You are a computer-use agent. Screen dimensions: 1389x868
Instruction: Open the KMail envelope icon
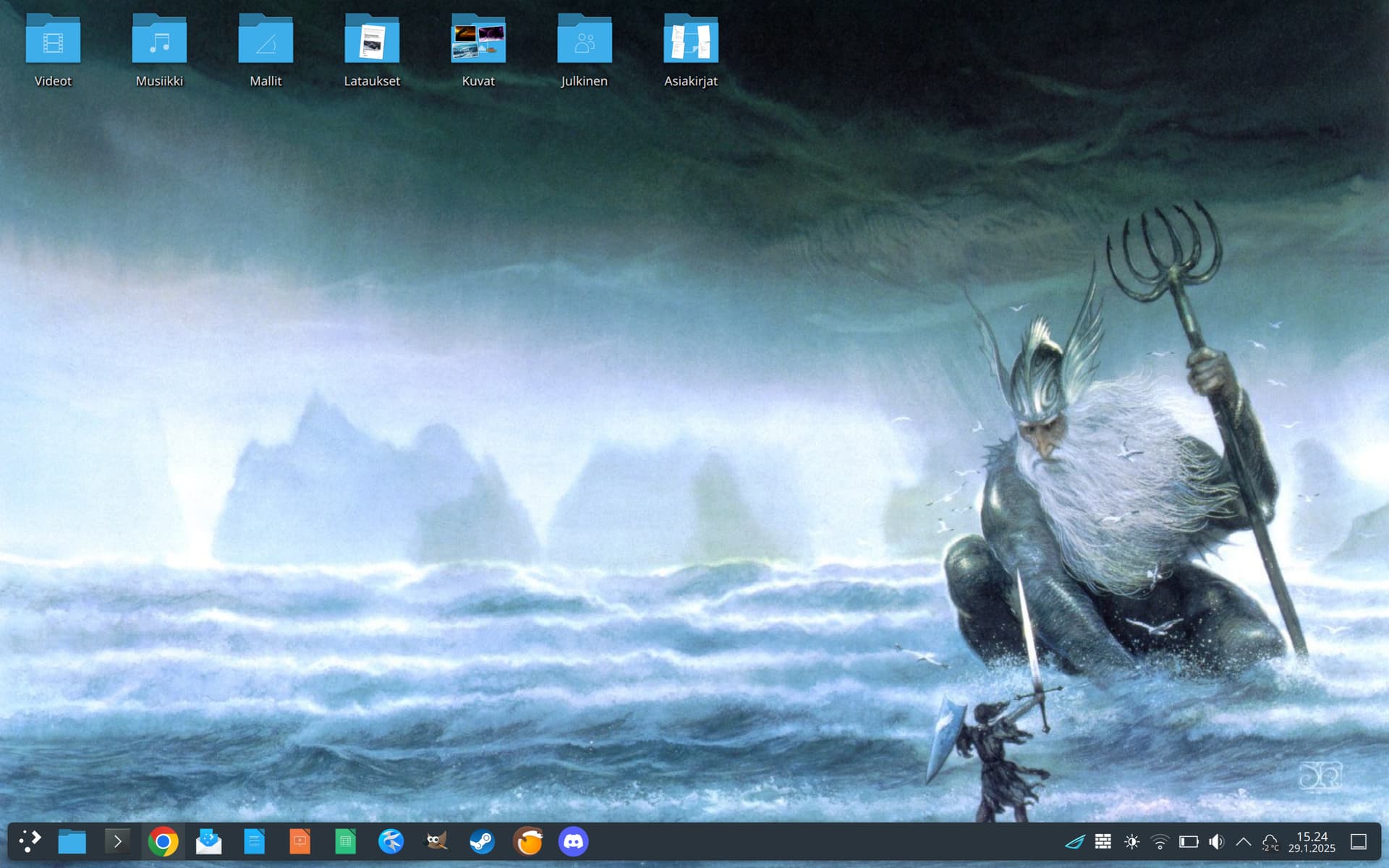[x=209, y=841]
